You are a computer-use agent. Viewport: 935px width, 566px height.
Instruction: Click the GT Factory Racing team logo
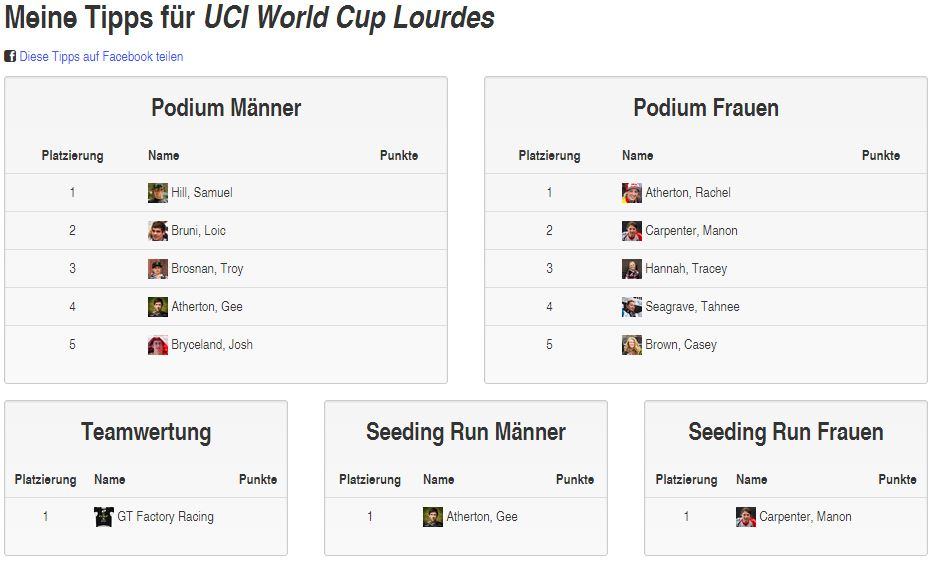click(104, 517)
